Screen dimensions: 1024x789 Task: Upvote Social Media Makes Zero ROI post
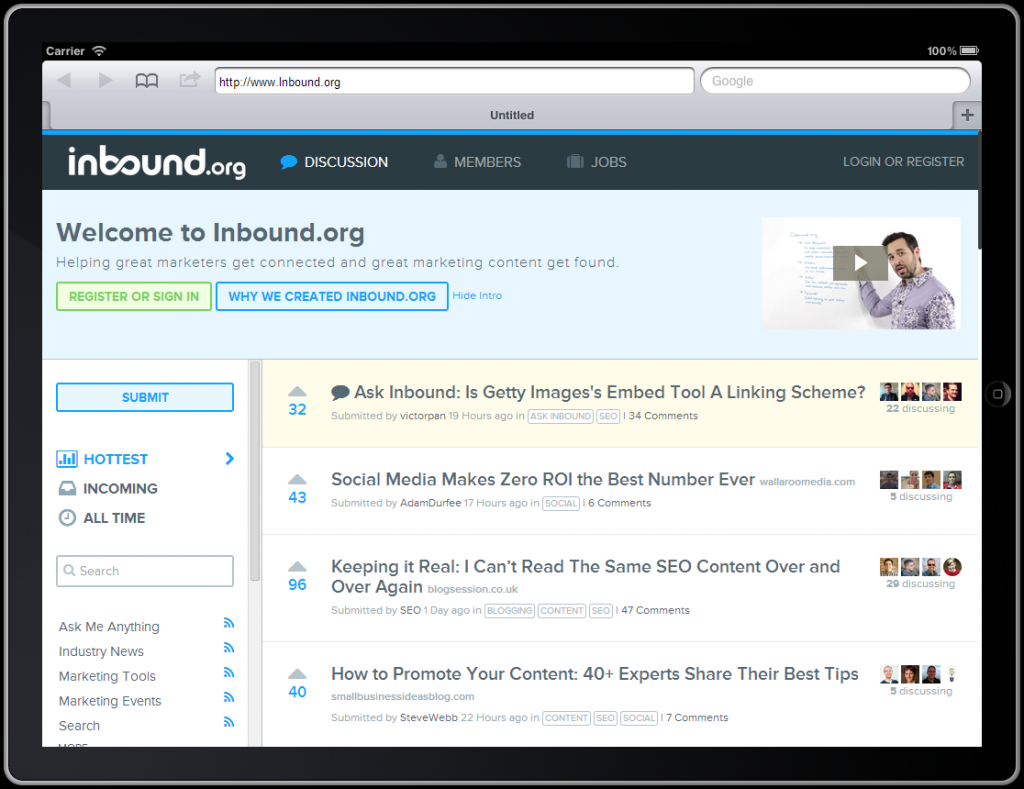(x=297, y=479)
